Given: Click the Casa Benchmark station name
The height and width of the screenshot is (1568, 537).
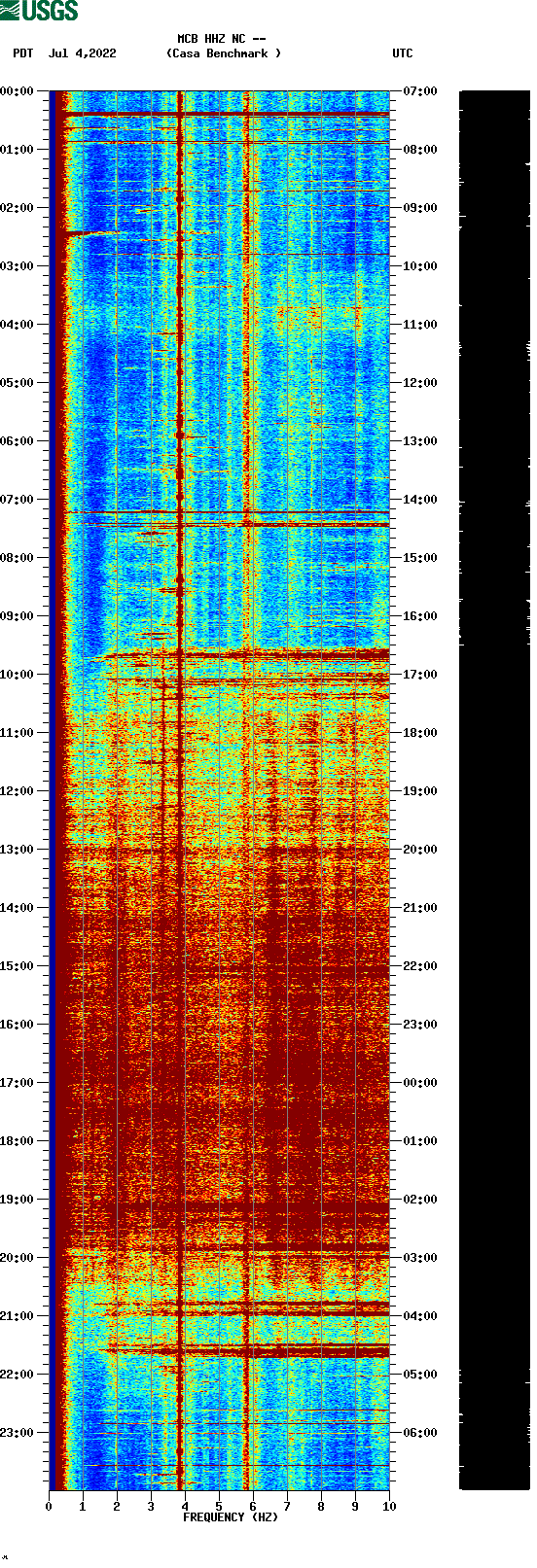Looking at the screenshot, I should (224, 53).
